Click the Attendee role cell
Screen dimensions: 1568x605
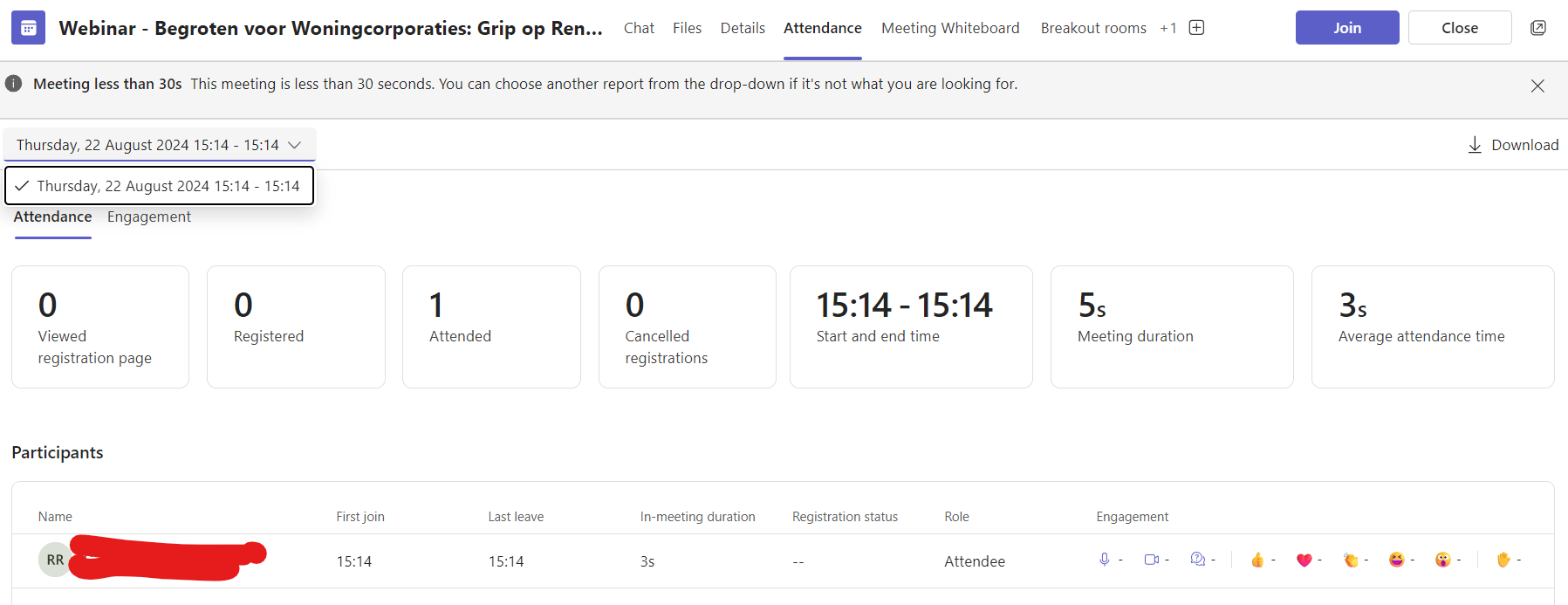click(975, 561)
